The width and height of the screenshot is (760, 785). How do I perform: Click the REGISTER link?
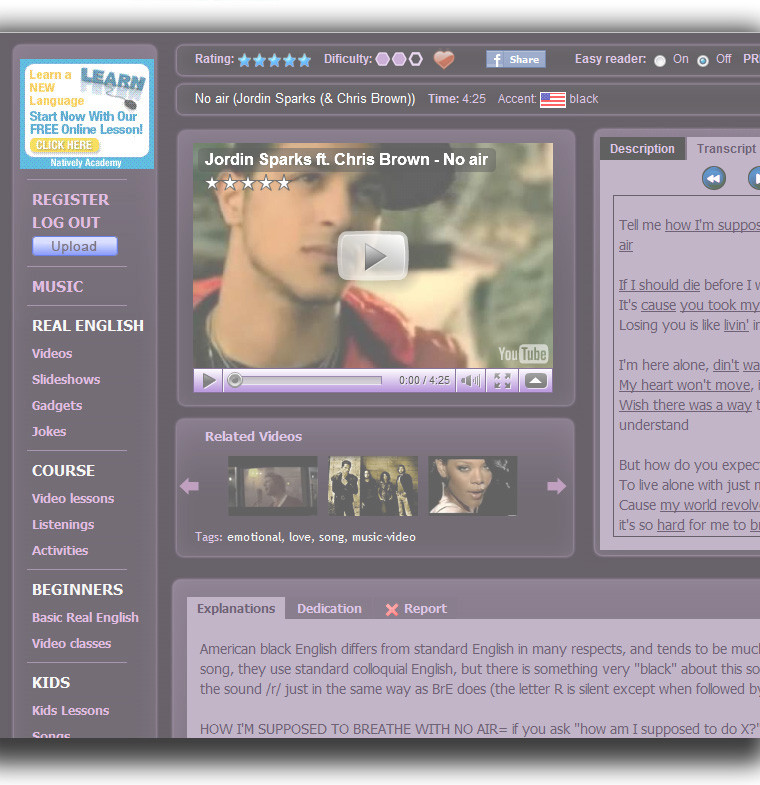(71, 200)
